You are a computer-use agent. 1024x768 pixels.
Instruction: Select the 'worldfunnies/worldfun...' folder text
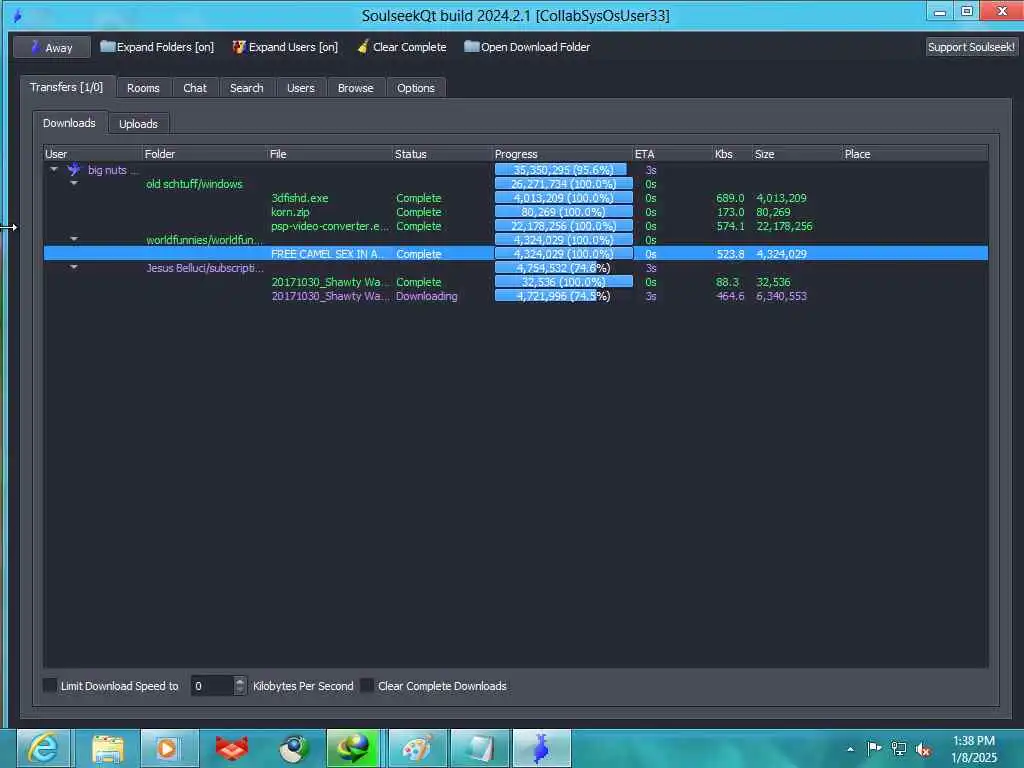click(x=204, y=240)
